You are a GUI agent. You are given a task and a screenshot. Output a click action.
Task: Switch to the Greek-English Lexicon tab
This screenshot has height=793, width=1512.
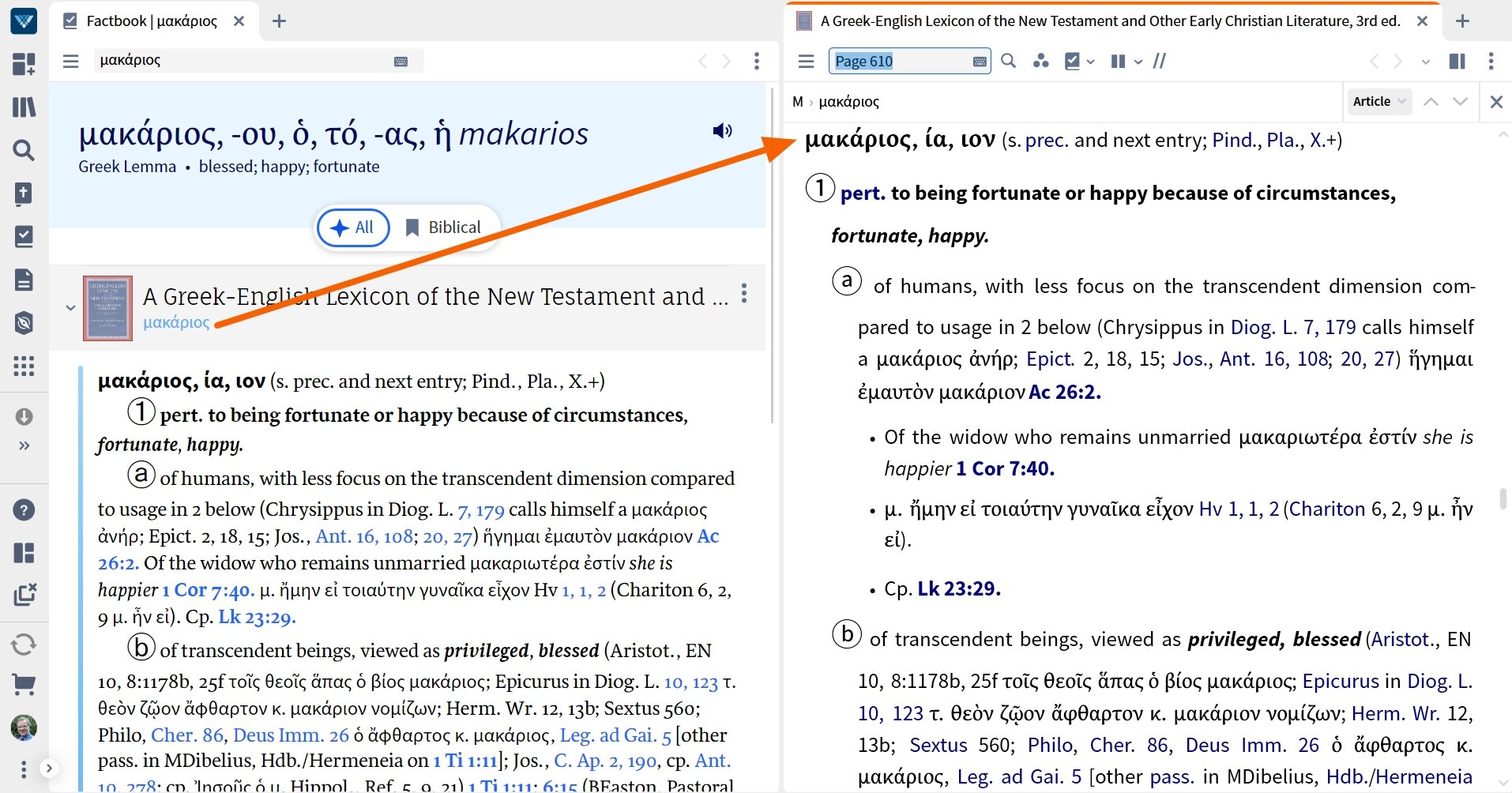click(x=1109, y=21)
